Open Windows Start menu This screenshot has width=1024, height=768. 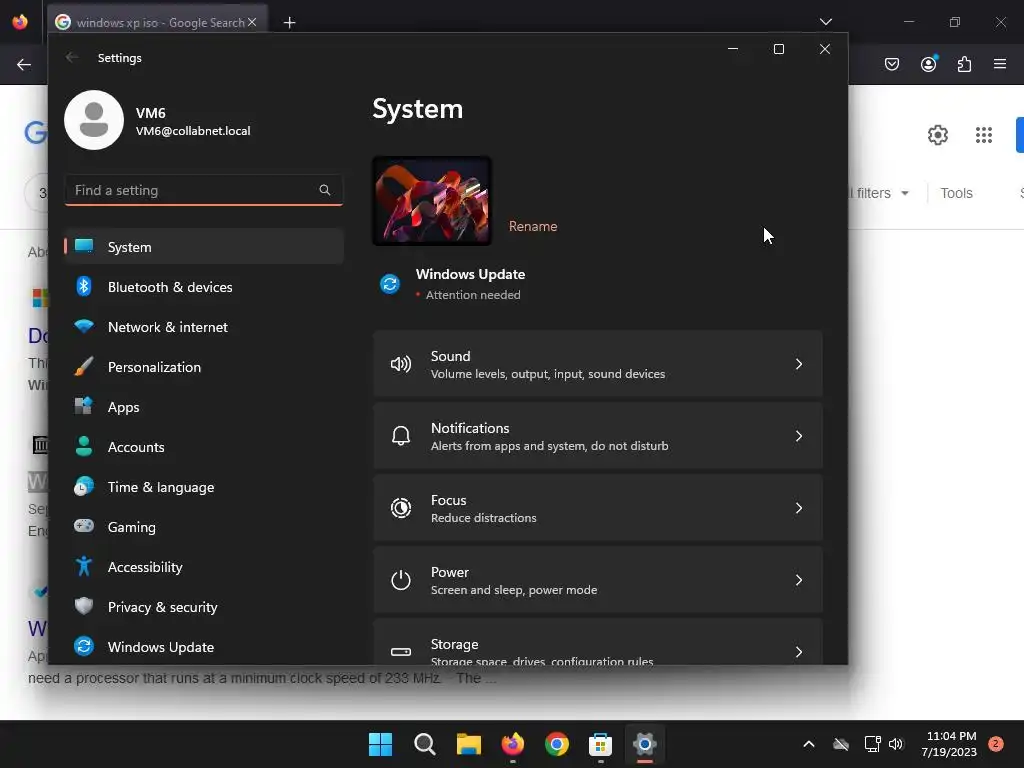[380, 744]
